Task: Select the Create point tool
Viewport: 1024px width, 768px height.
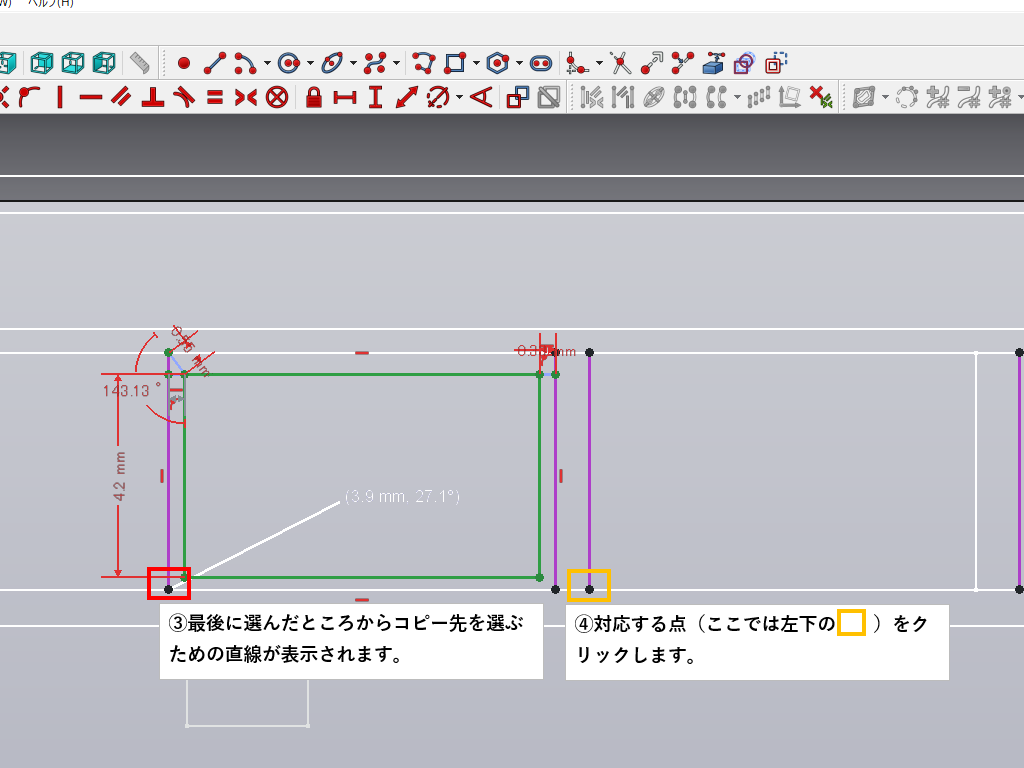Action: pos(183,64)
